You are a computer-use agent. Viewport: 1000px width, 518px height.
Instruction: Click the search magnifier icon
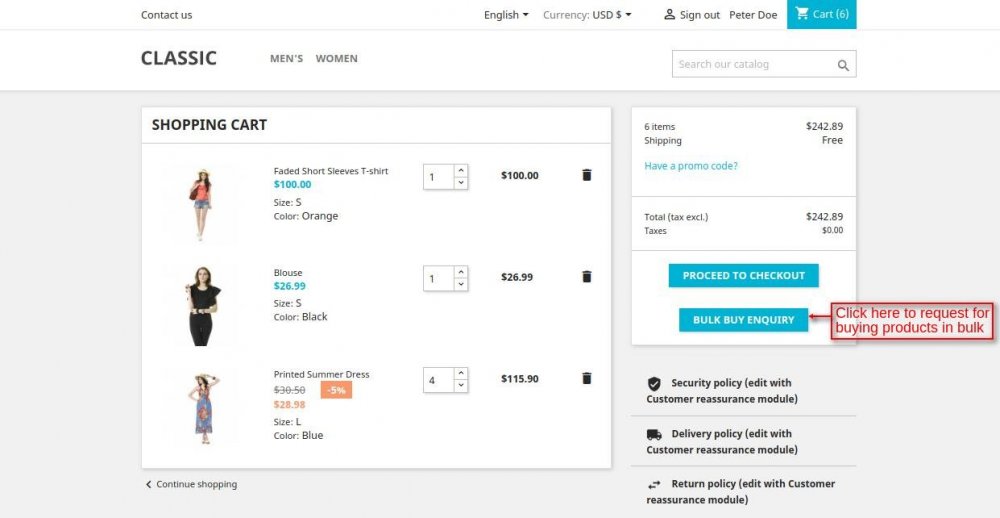[x=843, y=65]
